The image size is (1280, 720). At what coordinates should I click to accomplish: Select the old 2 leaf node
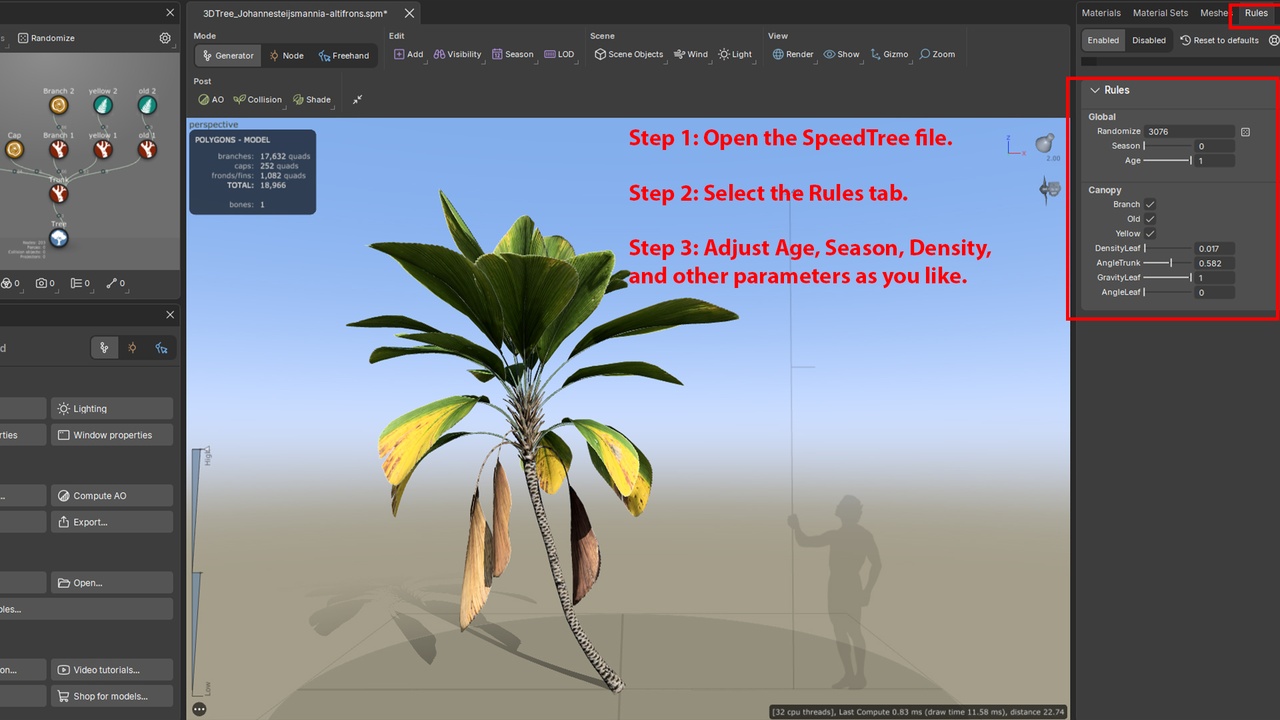(147, 105)
